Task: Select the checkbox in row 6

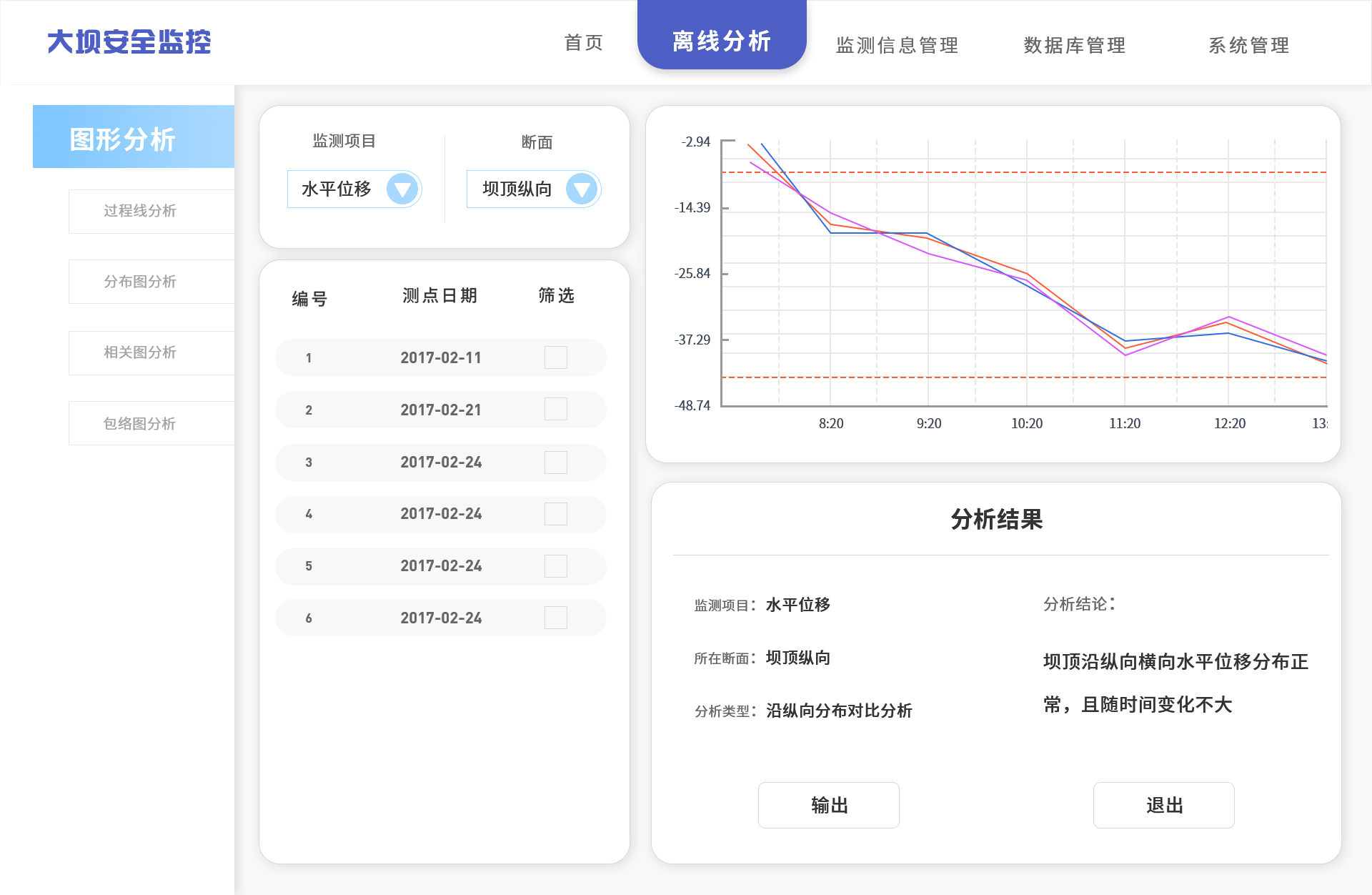Action: 555,618
